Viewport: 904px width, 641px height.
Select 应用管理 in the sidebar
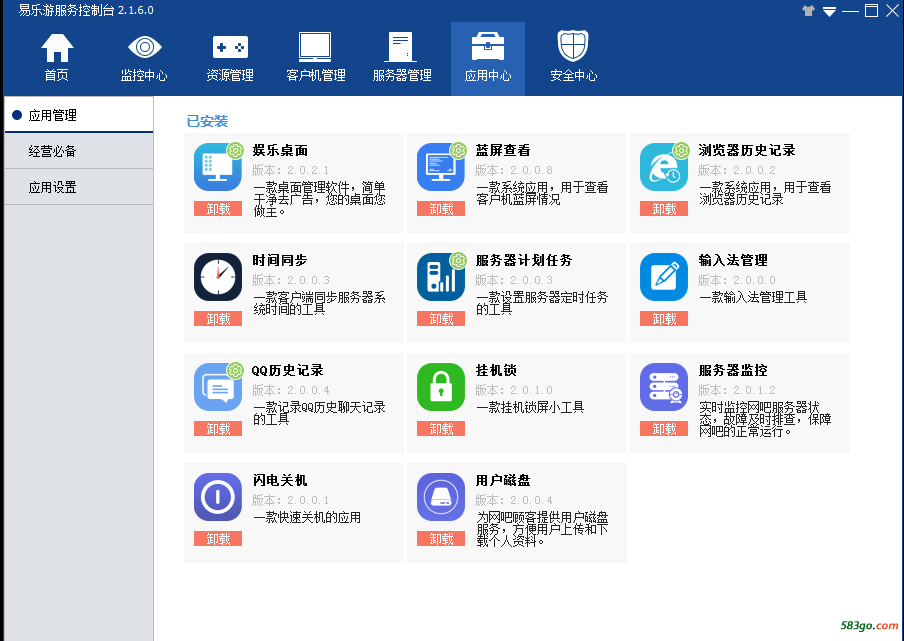[x=78, y=115]
